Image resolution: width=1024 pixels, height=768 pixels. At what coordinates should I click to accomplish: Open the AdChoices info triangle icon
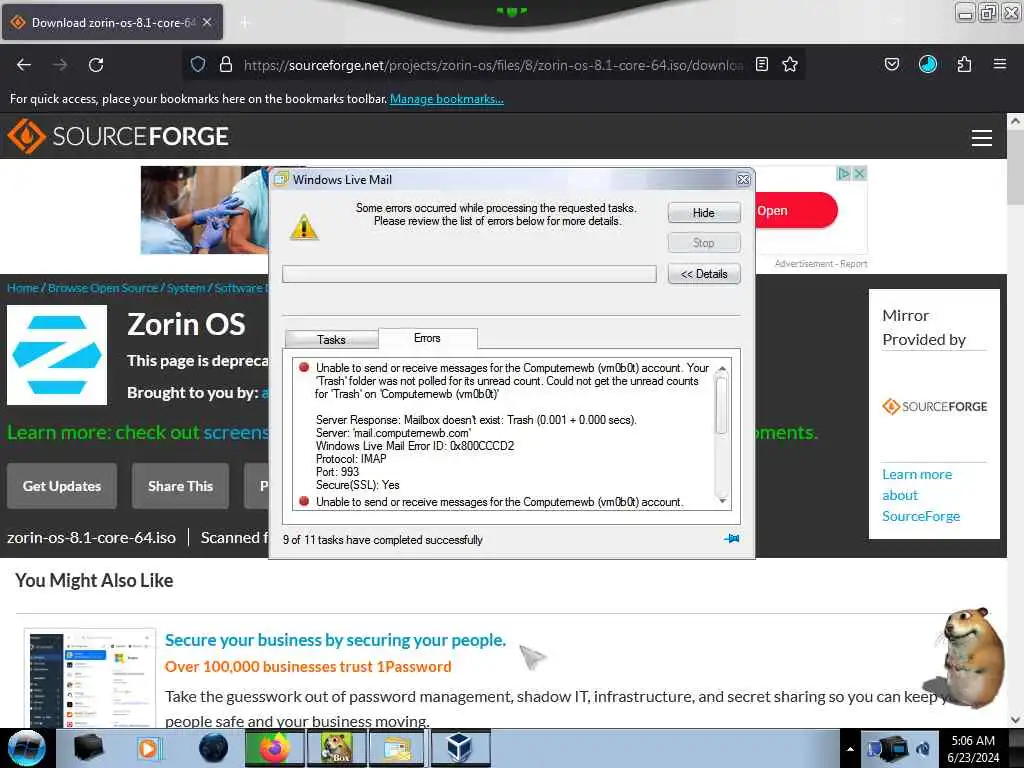click(x=844, y=173)
